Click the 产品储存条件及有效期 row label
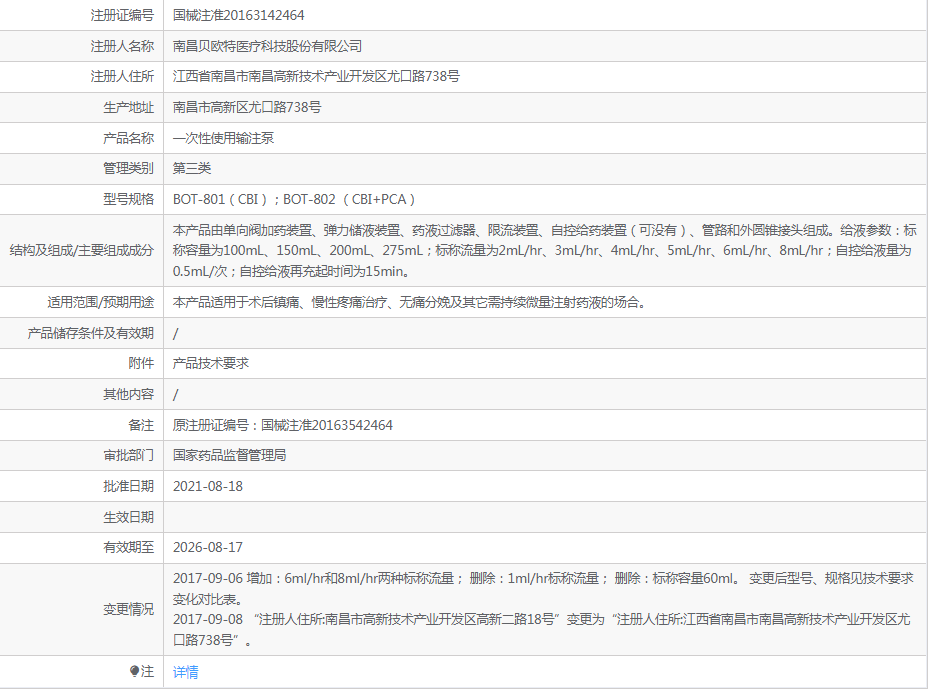932x696 pixels. pos(90,333)
